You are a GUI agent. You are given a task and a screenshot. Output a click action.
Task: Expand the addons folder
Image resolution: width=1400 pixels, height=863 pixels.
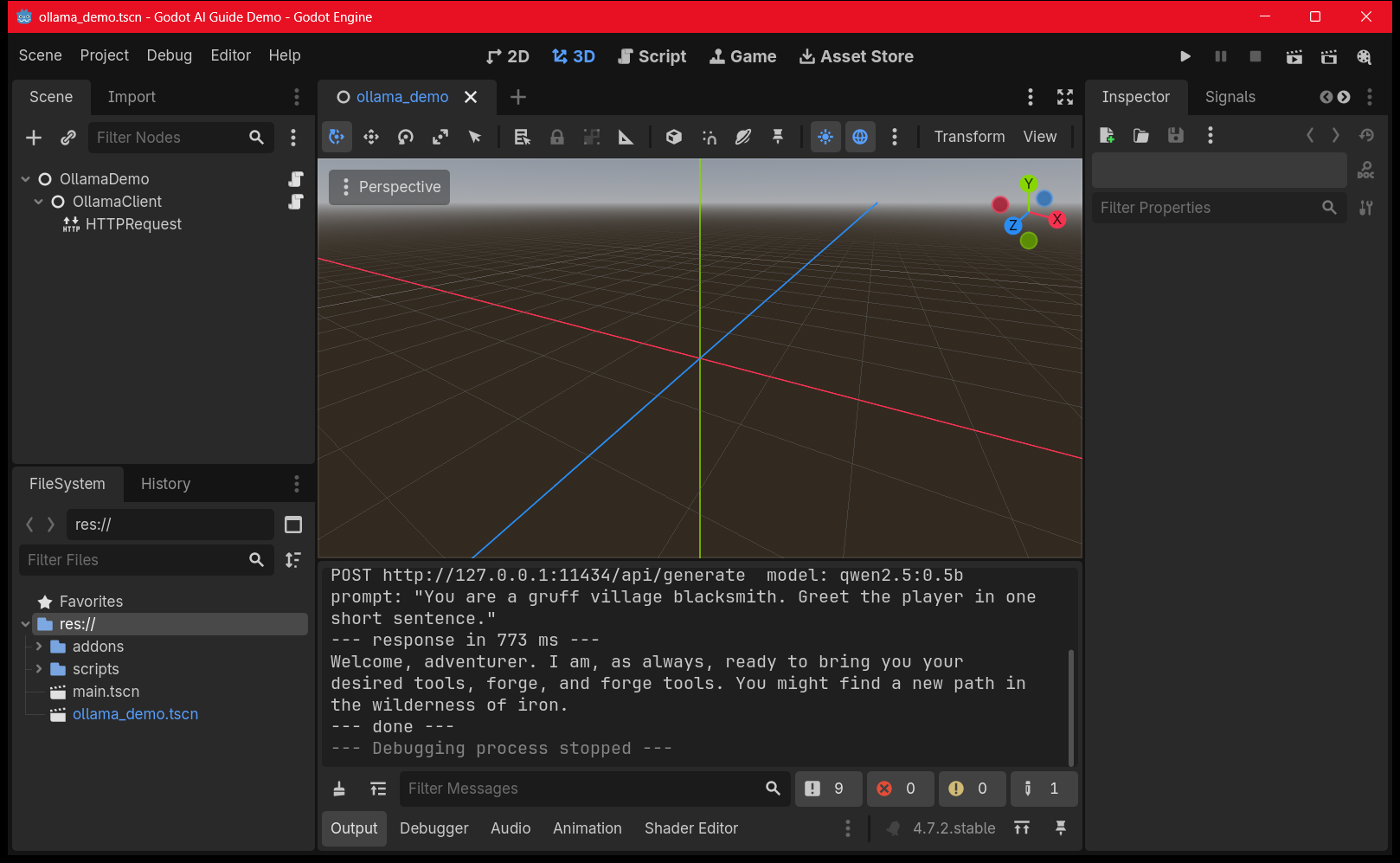click(x=39, y=647)
